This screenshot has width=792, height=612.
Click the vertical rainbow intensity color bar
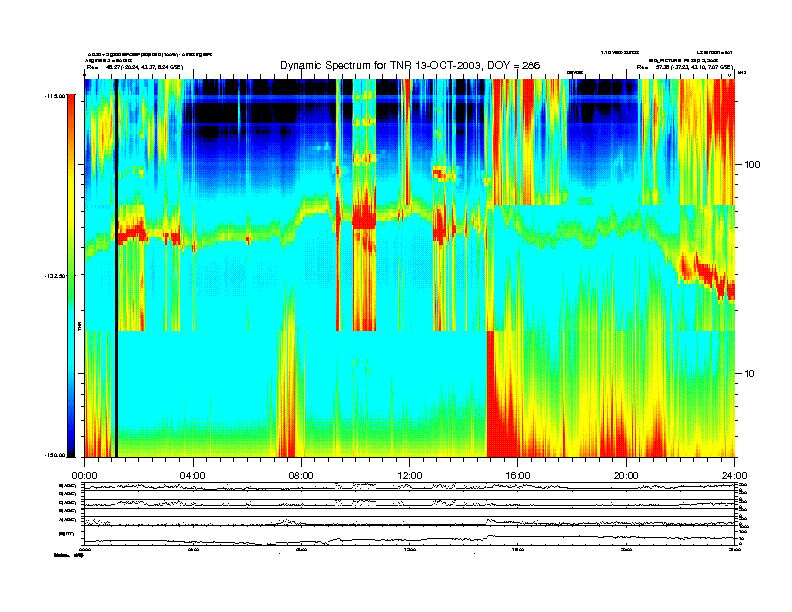(x=71, y=275)
